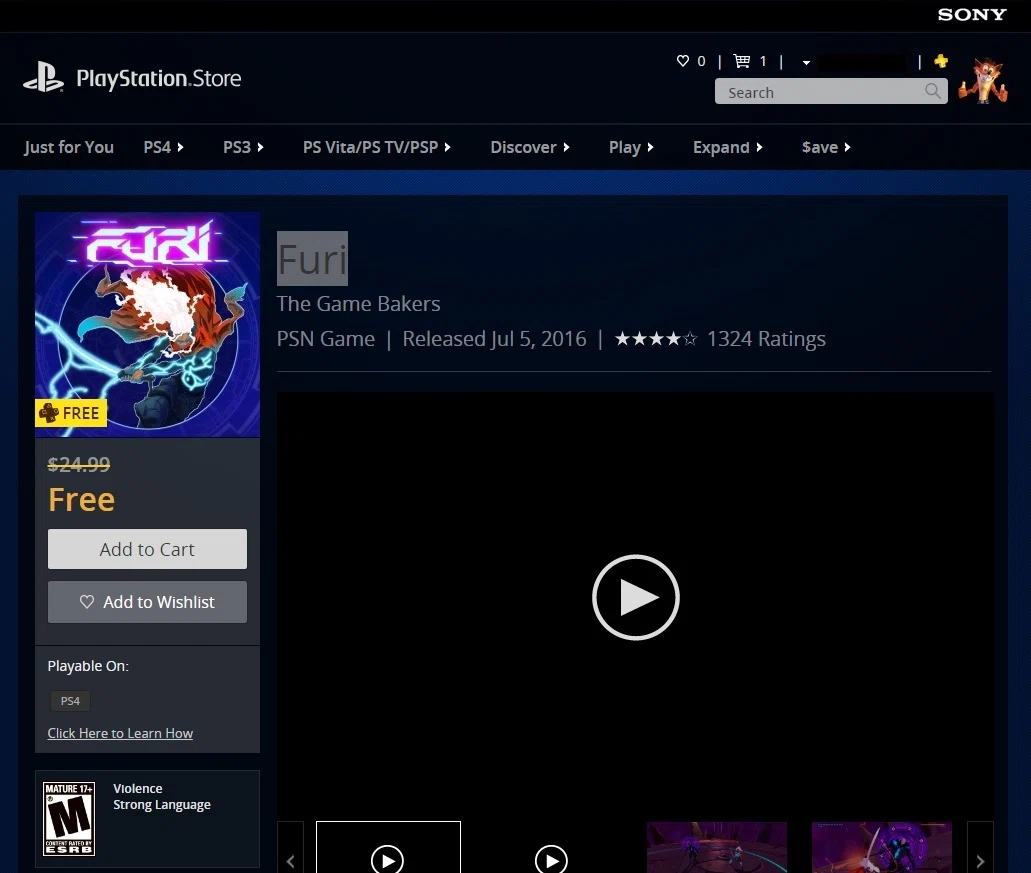This screenshot has width=1031, height=873.
Task: Expand the $ave menu
Action: tap(827, 147)
